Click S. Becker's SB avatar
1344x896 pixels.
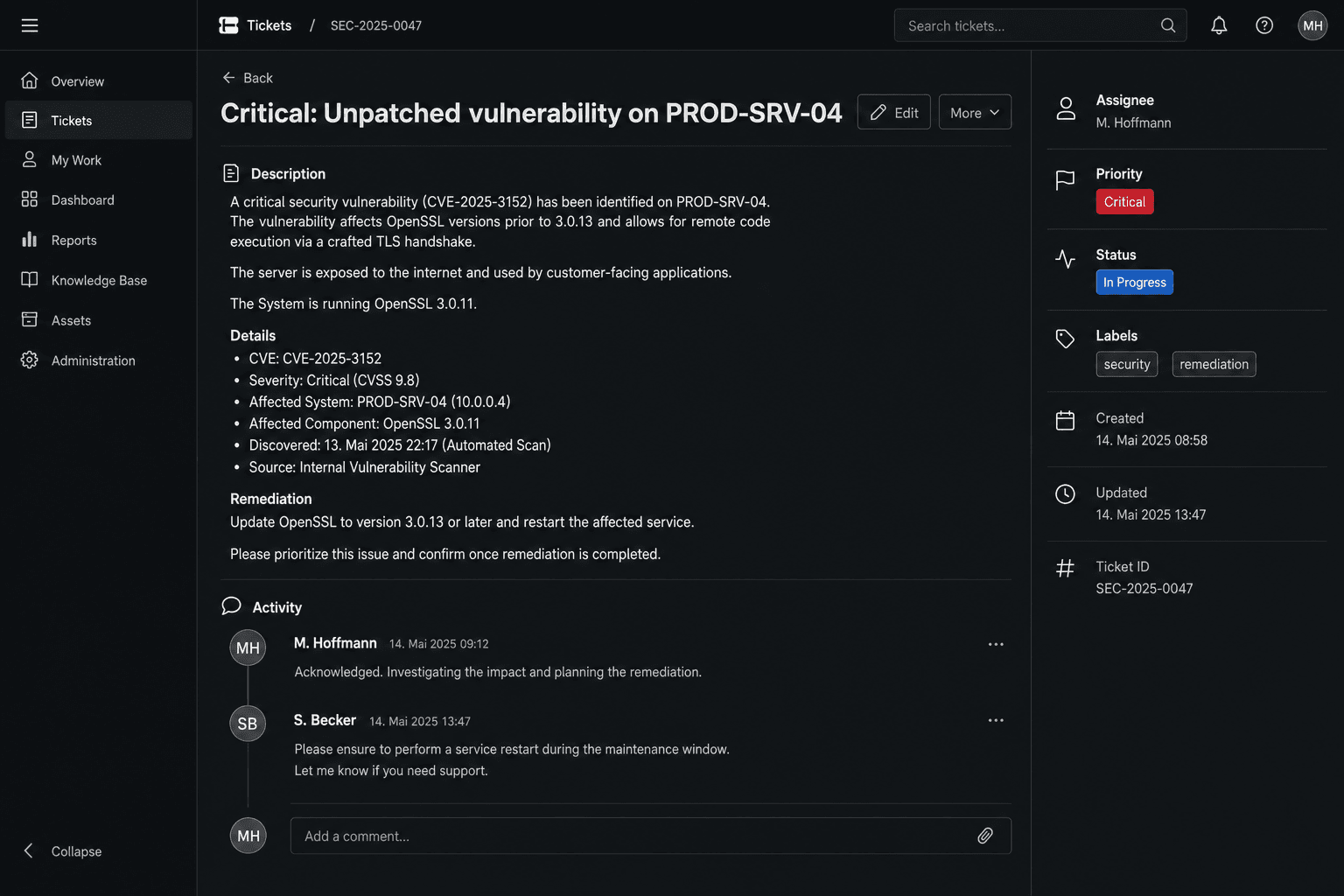(248, 724)
